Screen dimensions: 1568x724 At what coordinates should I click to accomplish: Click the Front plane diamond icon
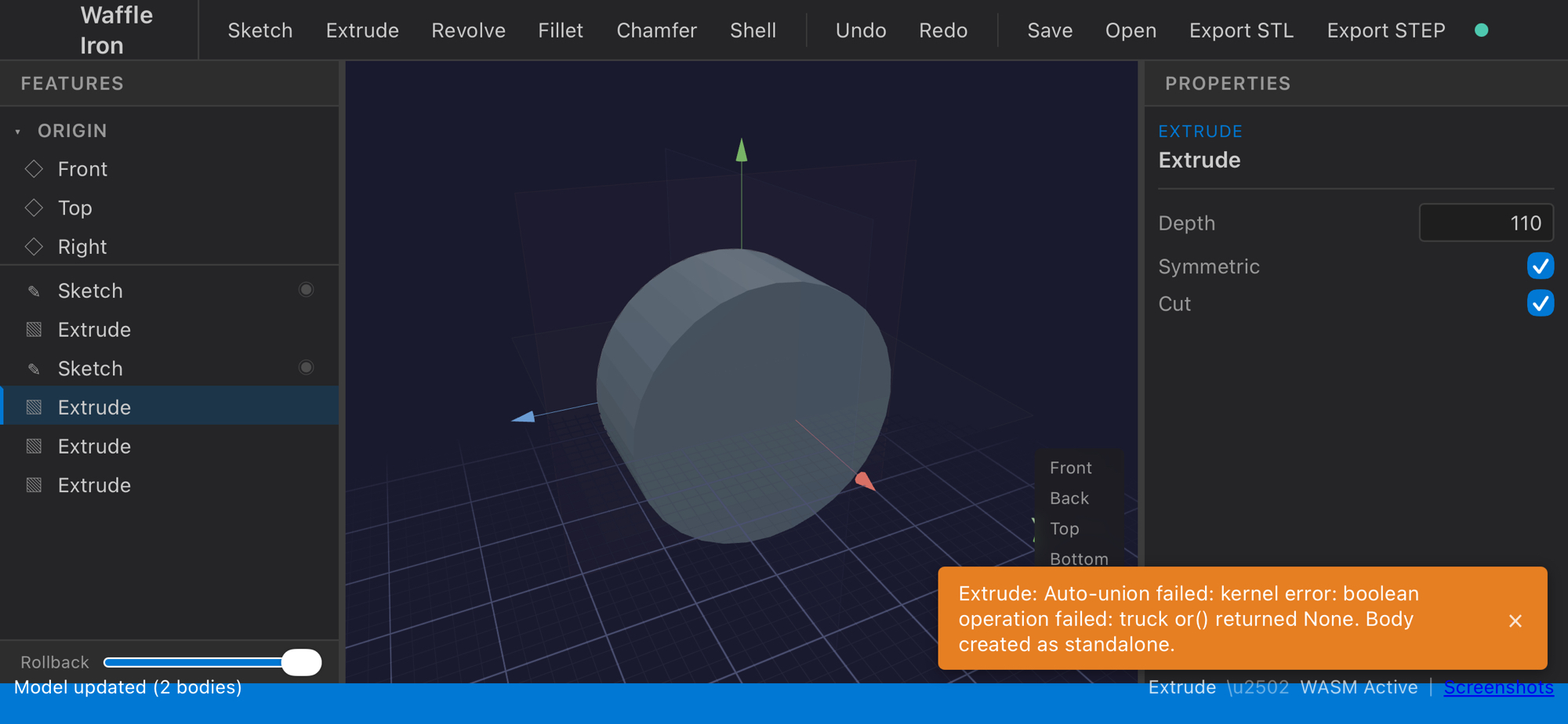point(34,168)
